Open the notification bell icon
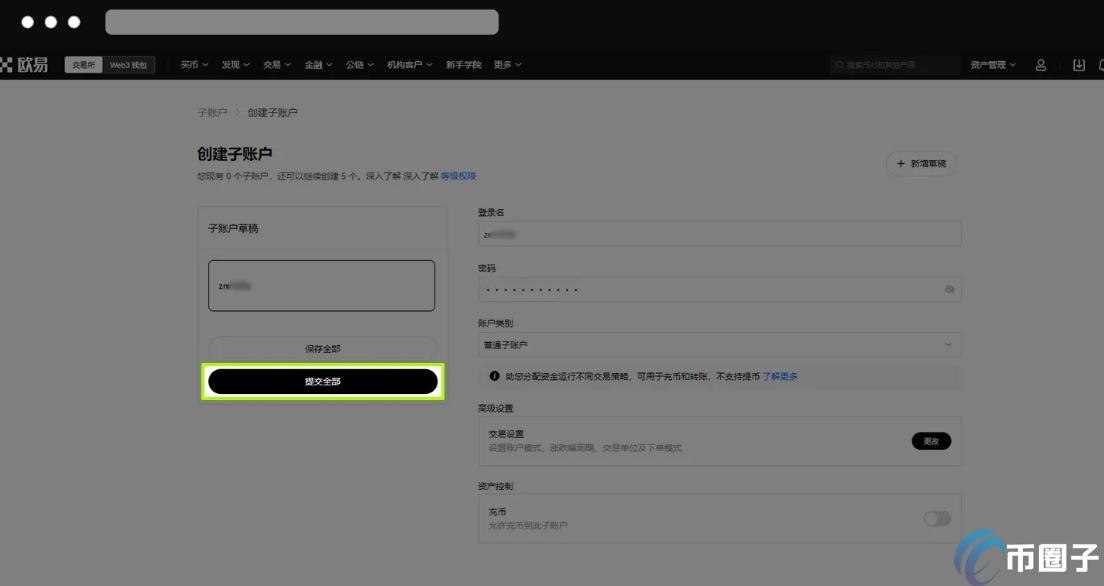The width and height of the screenshot is (1104, 586). tap(1100, 64)
